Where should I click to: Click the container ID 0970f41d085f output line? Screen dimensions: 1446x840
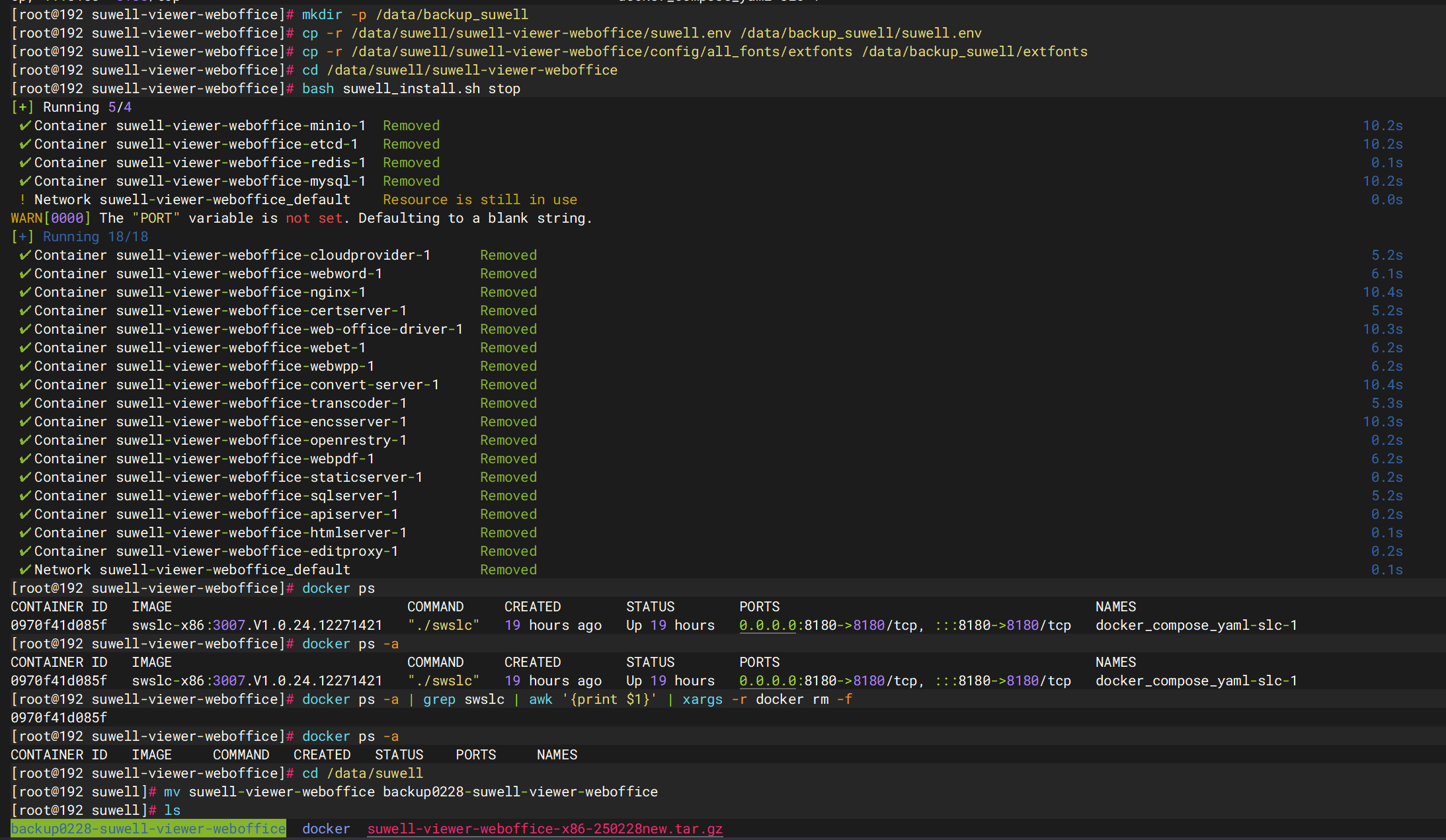click(59, 718)
